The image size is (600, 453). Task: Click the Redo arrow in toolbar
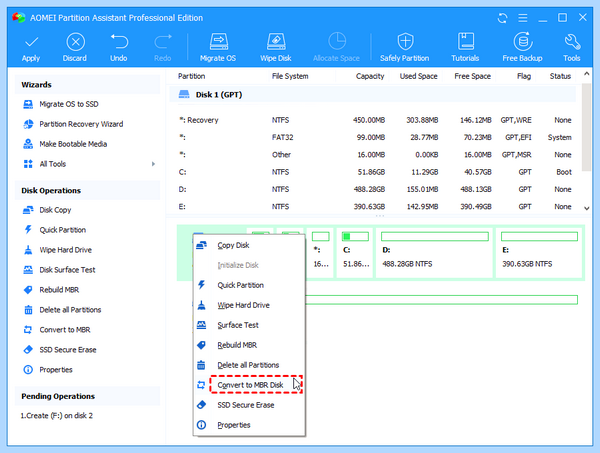(163, 48)
